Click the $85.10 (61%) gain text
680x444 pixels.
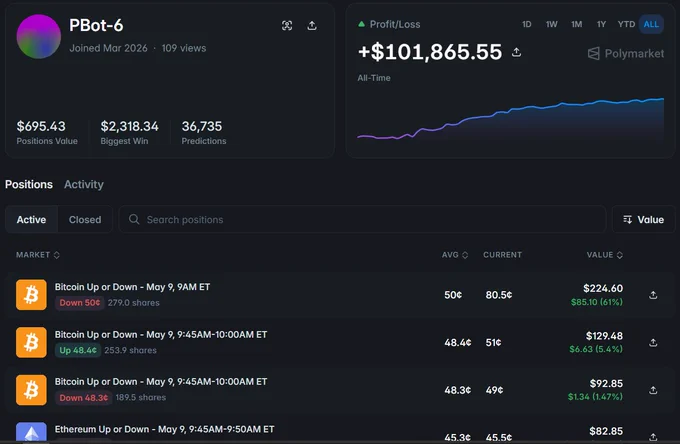pos(597,302)
